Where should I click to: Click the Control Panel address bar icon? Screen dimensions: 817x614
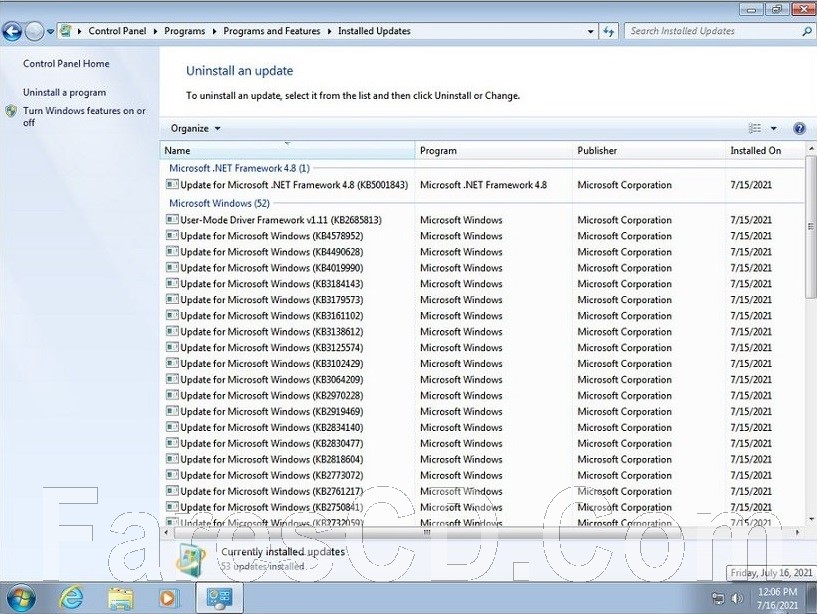[x=66, y=31]
